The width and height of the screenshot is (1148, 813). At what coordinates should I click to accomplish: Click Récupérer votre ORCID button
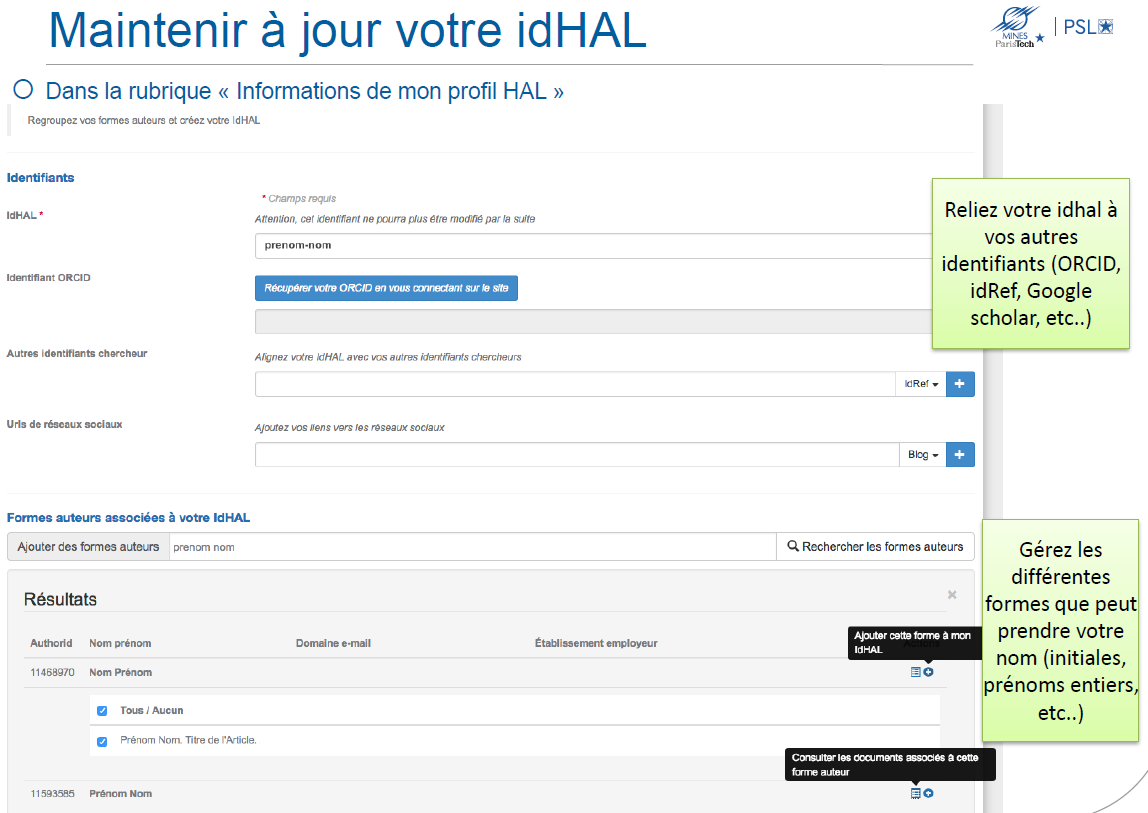tap(386, 288)
